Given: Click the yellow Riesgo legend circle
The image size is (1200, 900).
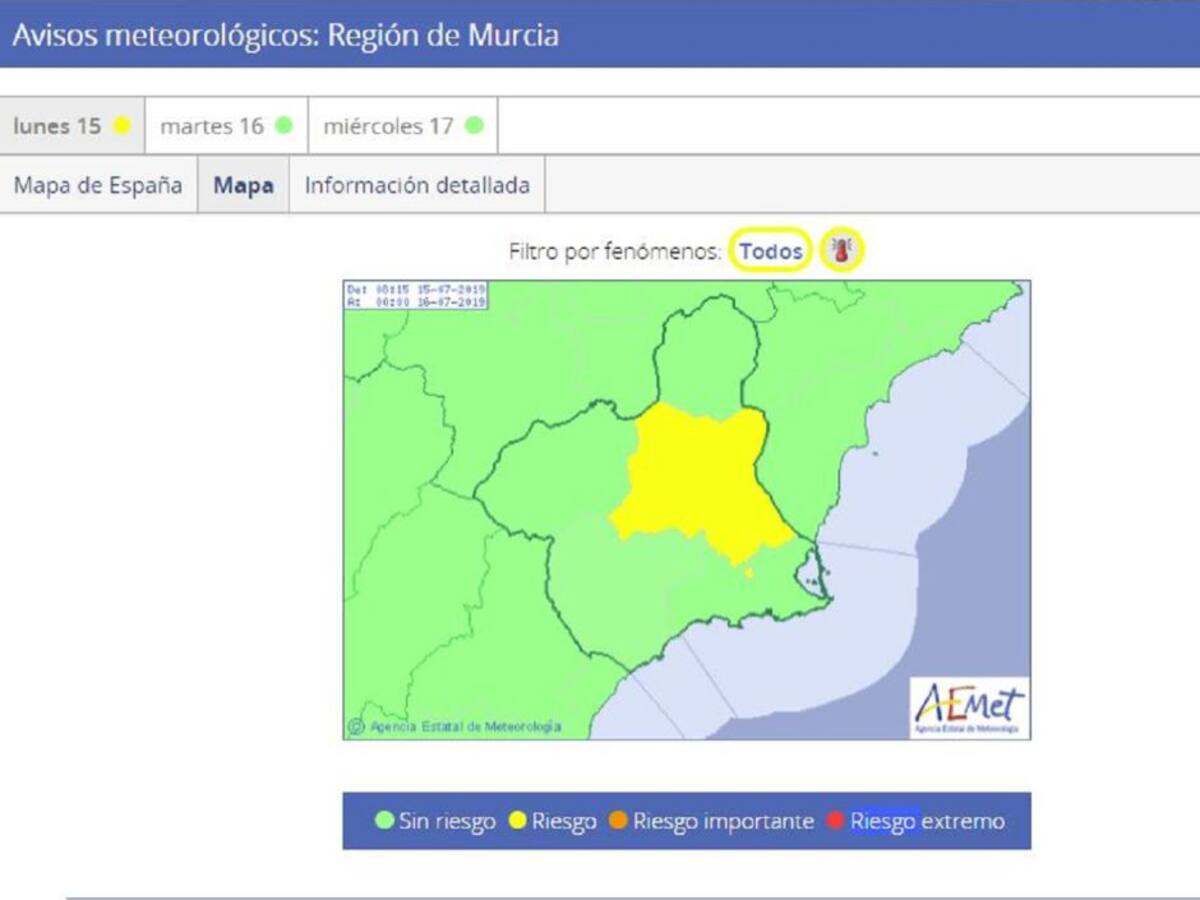Looking at the screenshot, I should (x=518, y=822).
